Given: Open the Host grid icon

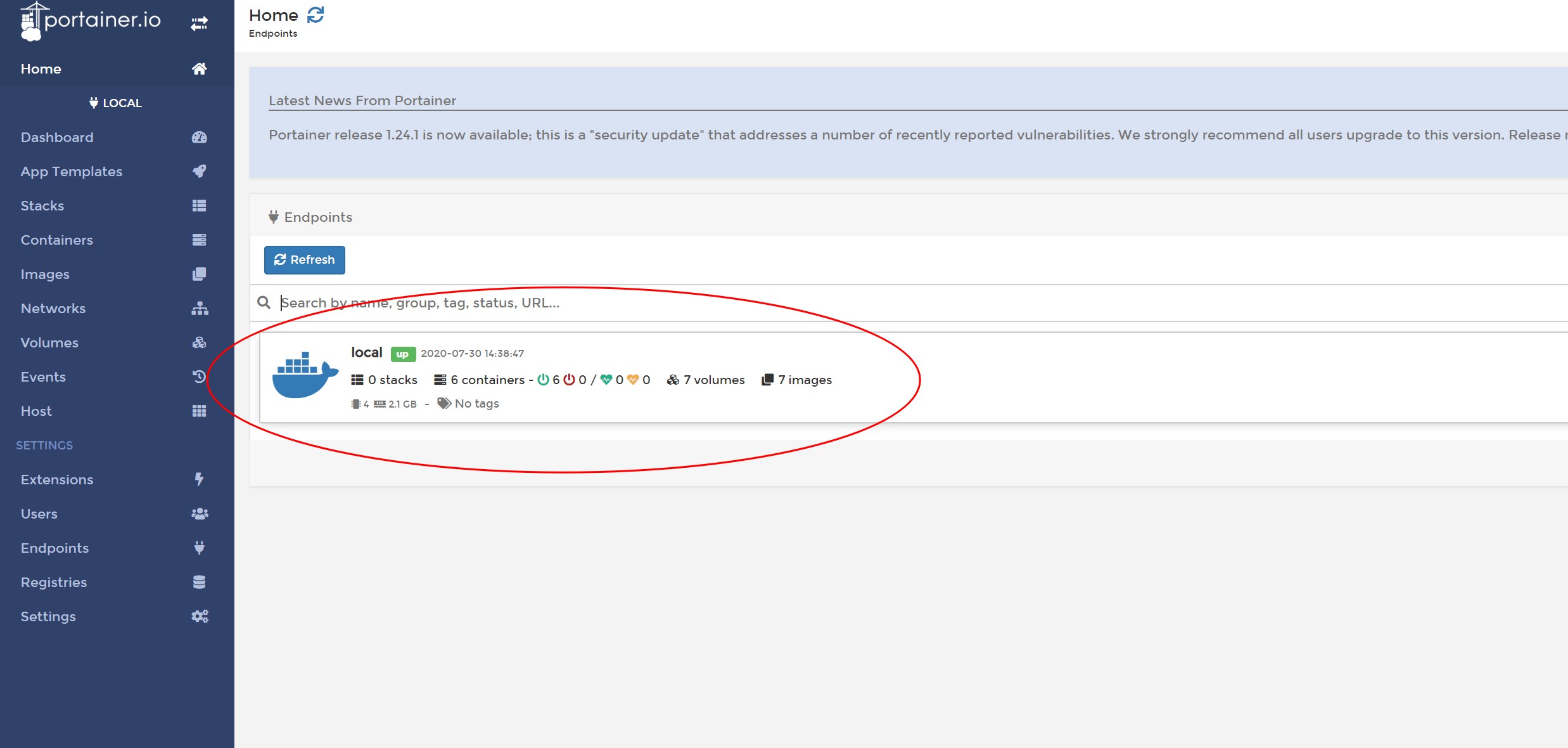Looking at the screenshot, I should (200, 411).
